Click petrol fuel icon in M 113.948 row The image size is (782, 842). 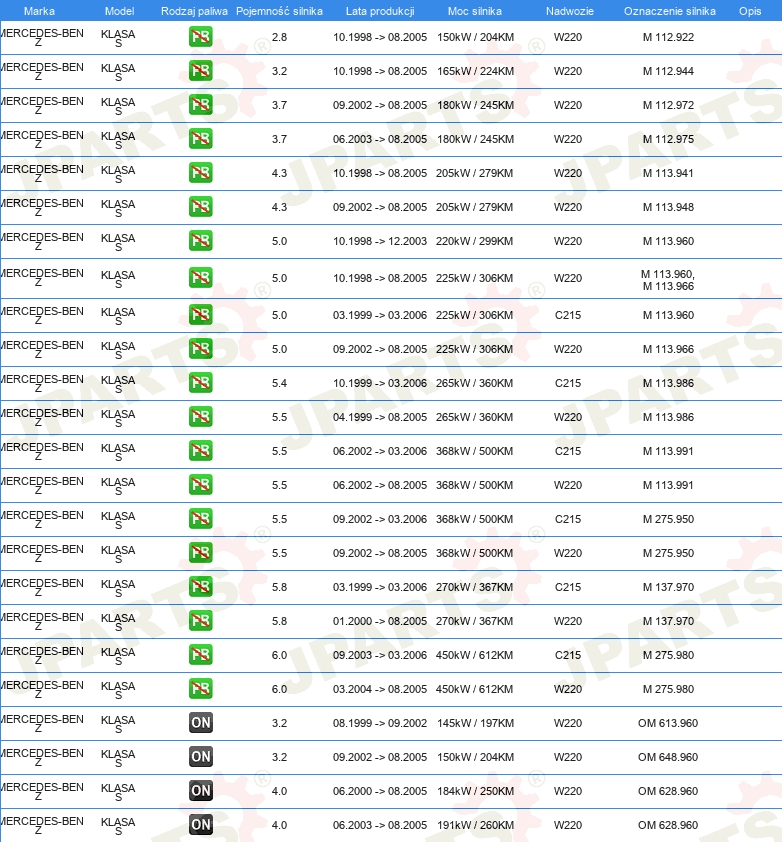pyautogui.click(x=200, y=207)
